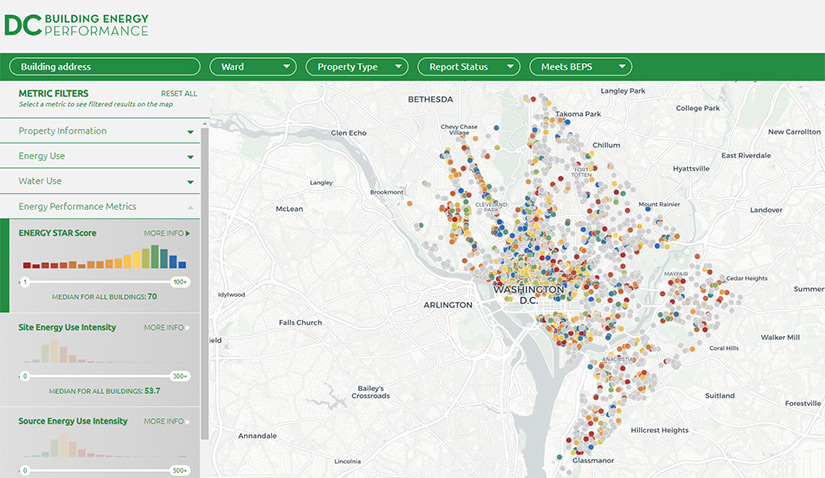The image size is (825, 478).
Task: Expand the Property Information section
Action: [x=105, y=131]
